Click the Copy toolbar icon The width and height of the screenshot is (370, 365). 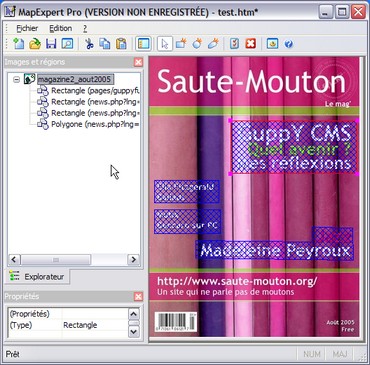tap(105, 44)
